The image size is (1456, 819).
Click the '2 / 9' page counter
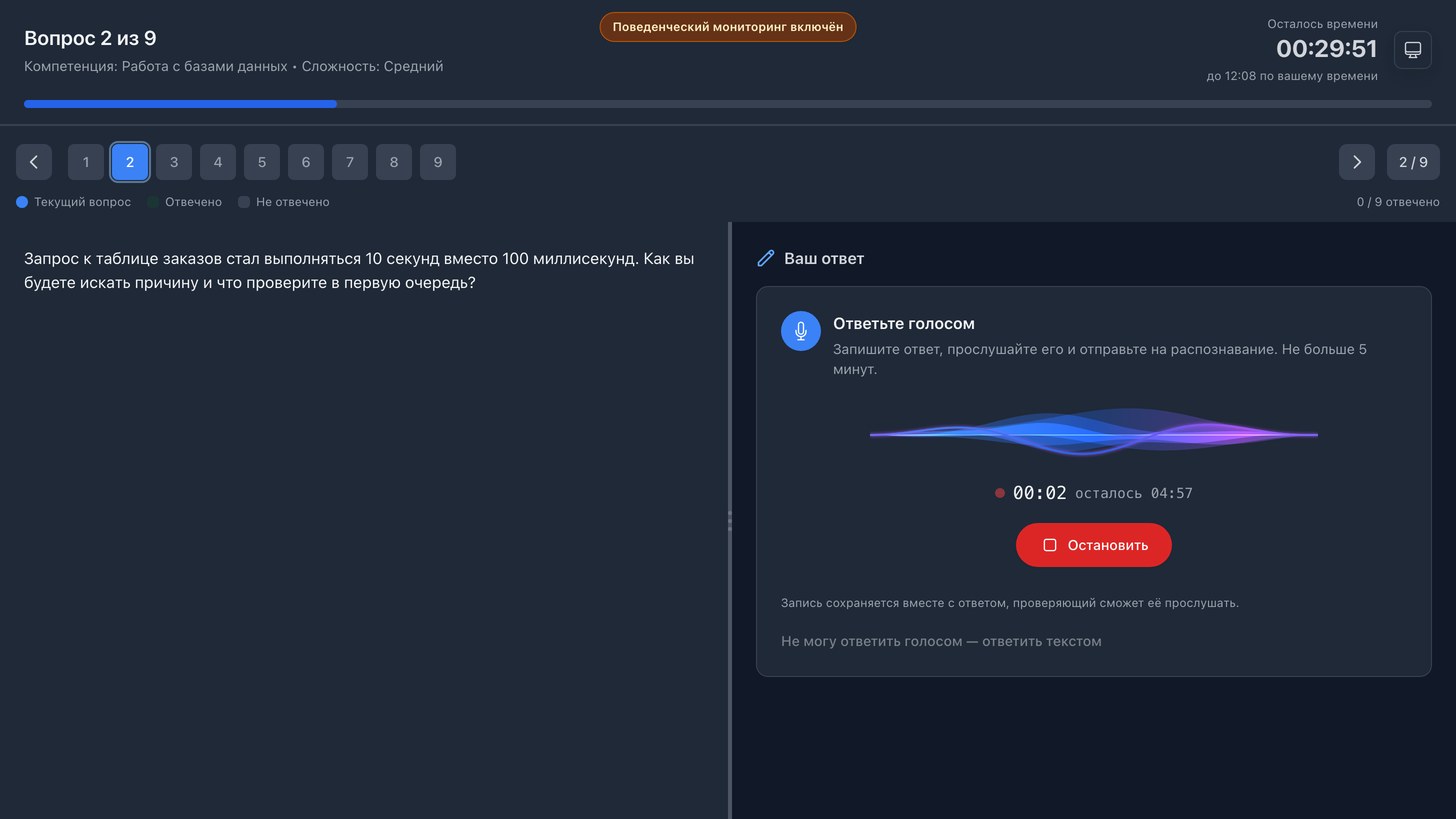click(1413, 162)
